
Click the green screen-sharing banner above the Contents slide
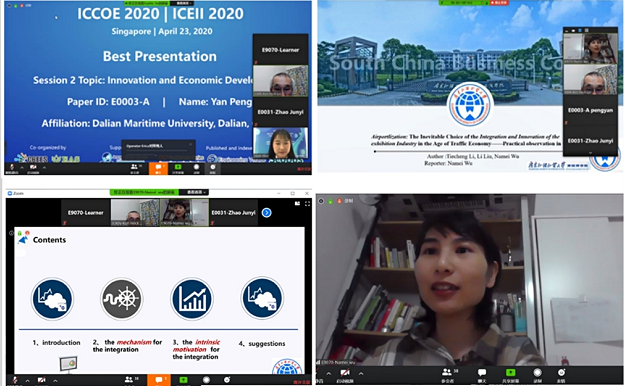(x=144, y=192)
